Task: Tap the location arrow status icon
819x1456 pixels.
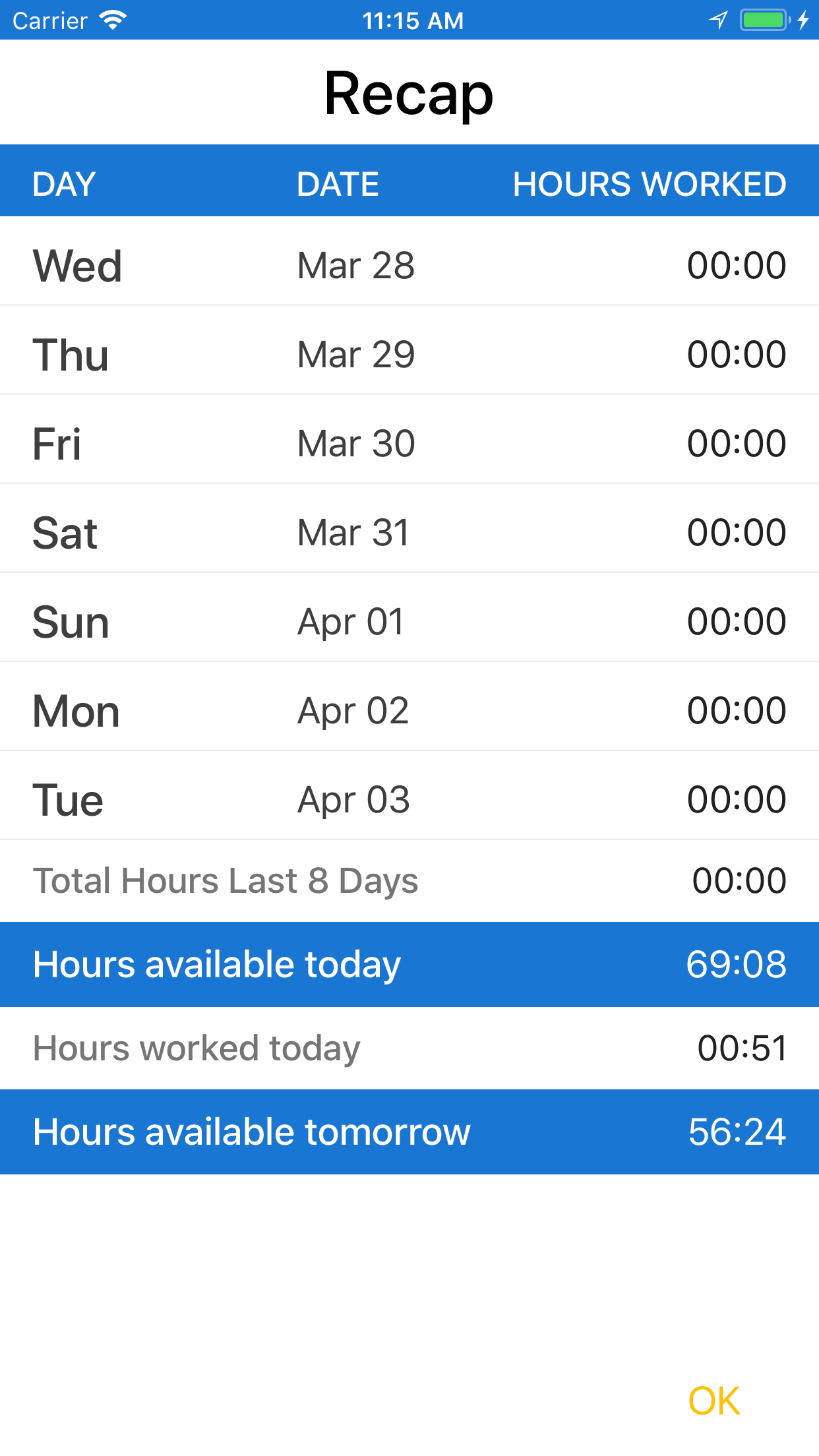Action: (x=718, y=20)
